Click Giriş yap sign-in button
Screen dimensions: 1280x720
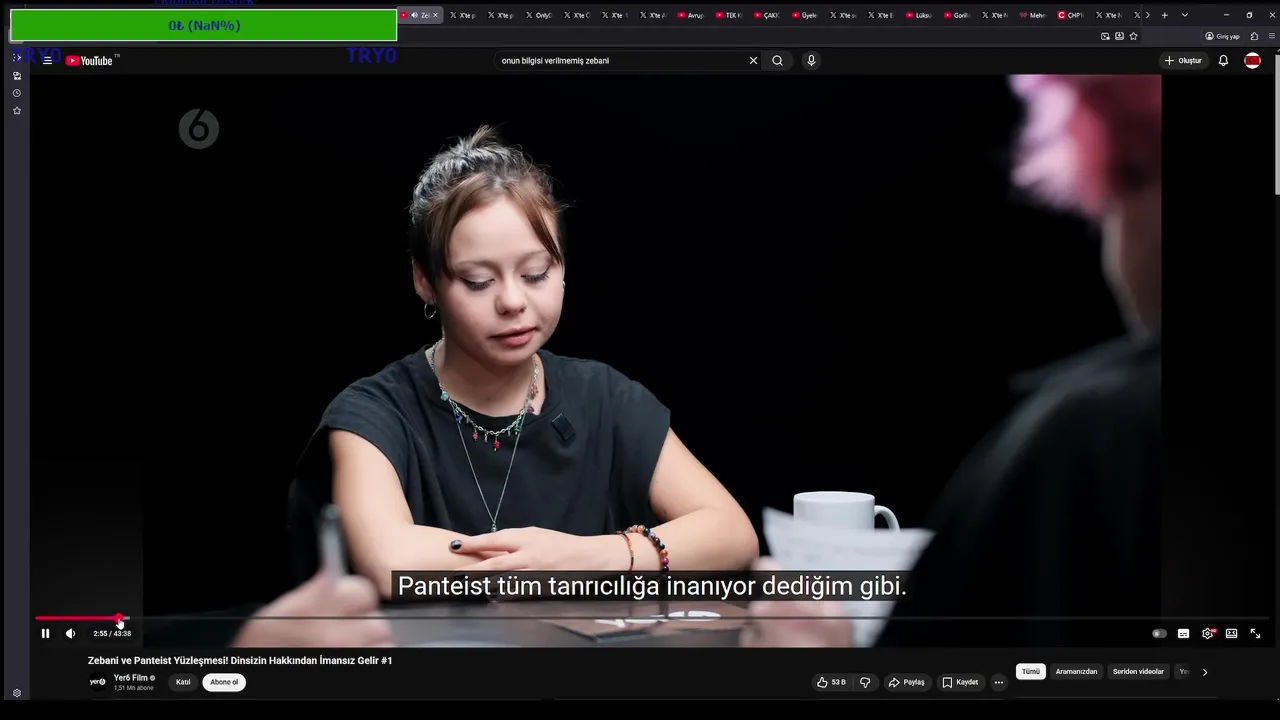pyautogui.click(x=1222, y=36)
